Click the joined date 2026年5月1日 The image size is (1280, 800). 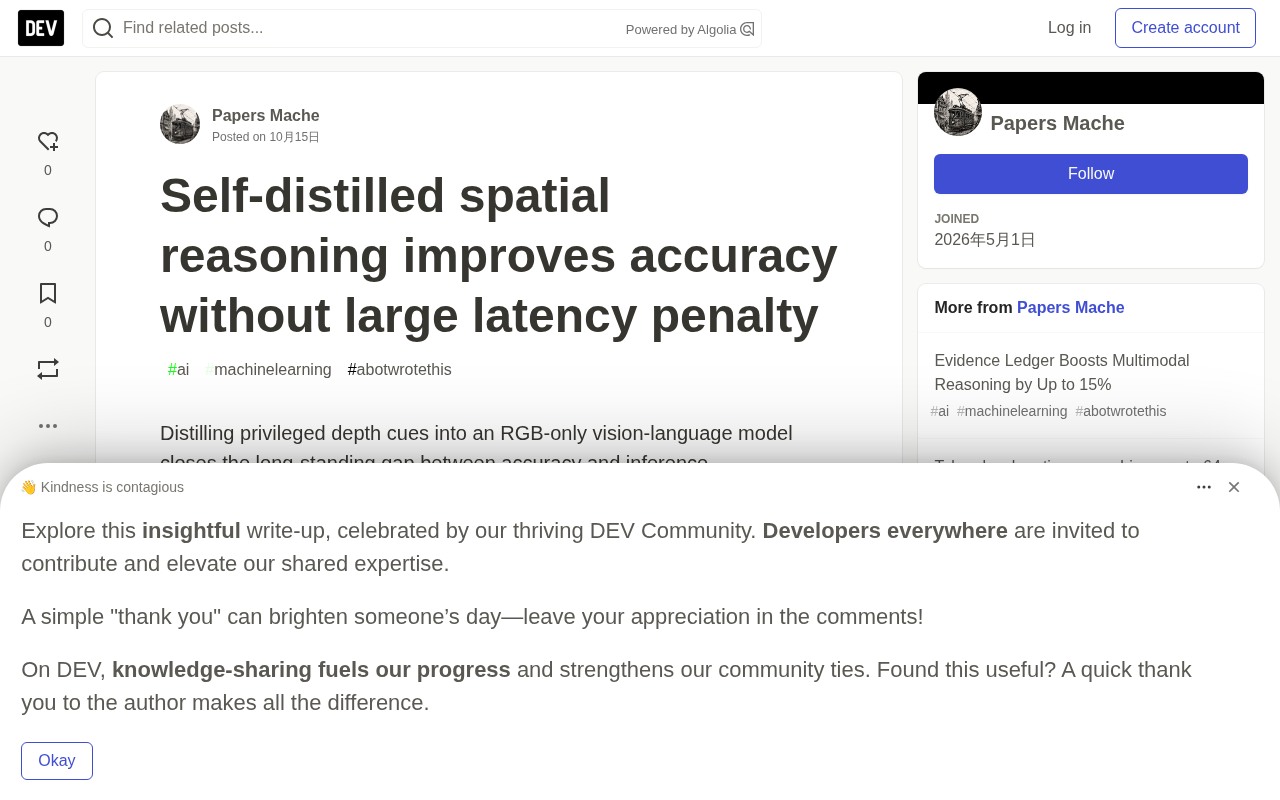click(985, 240)
